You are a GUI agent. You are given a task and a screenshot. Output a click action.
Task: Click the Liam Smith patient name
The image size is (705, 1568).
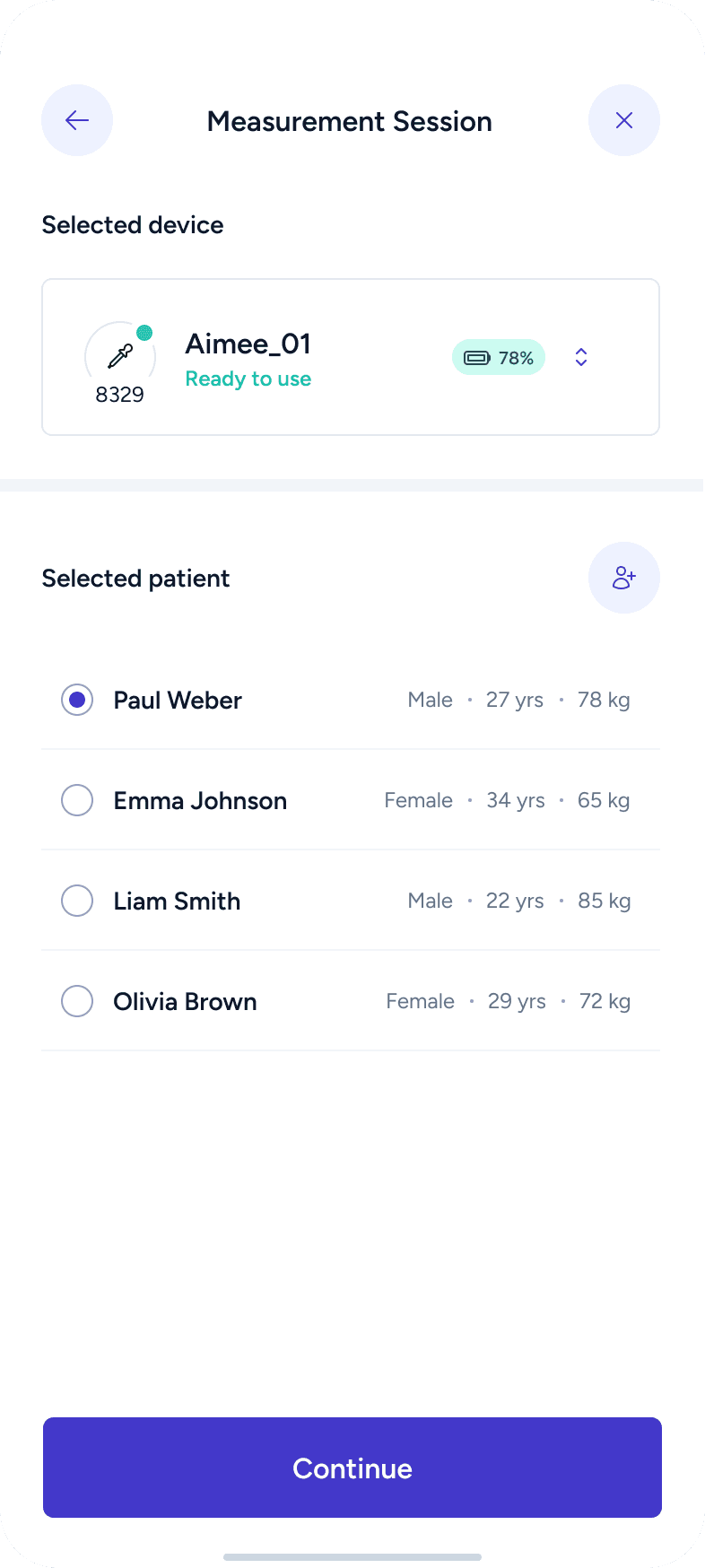(177, 901)
